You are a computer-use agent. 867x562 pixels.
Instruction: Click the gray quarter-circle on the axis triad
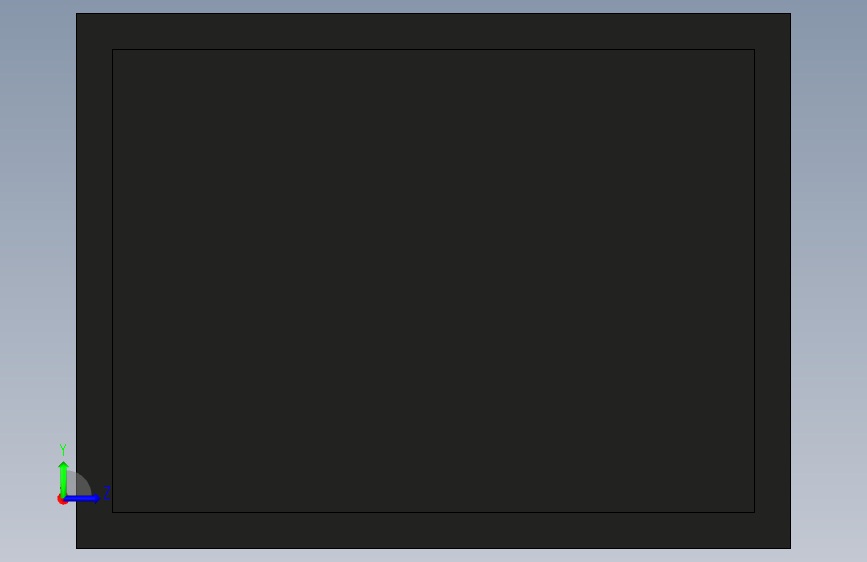(79, 485)
